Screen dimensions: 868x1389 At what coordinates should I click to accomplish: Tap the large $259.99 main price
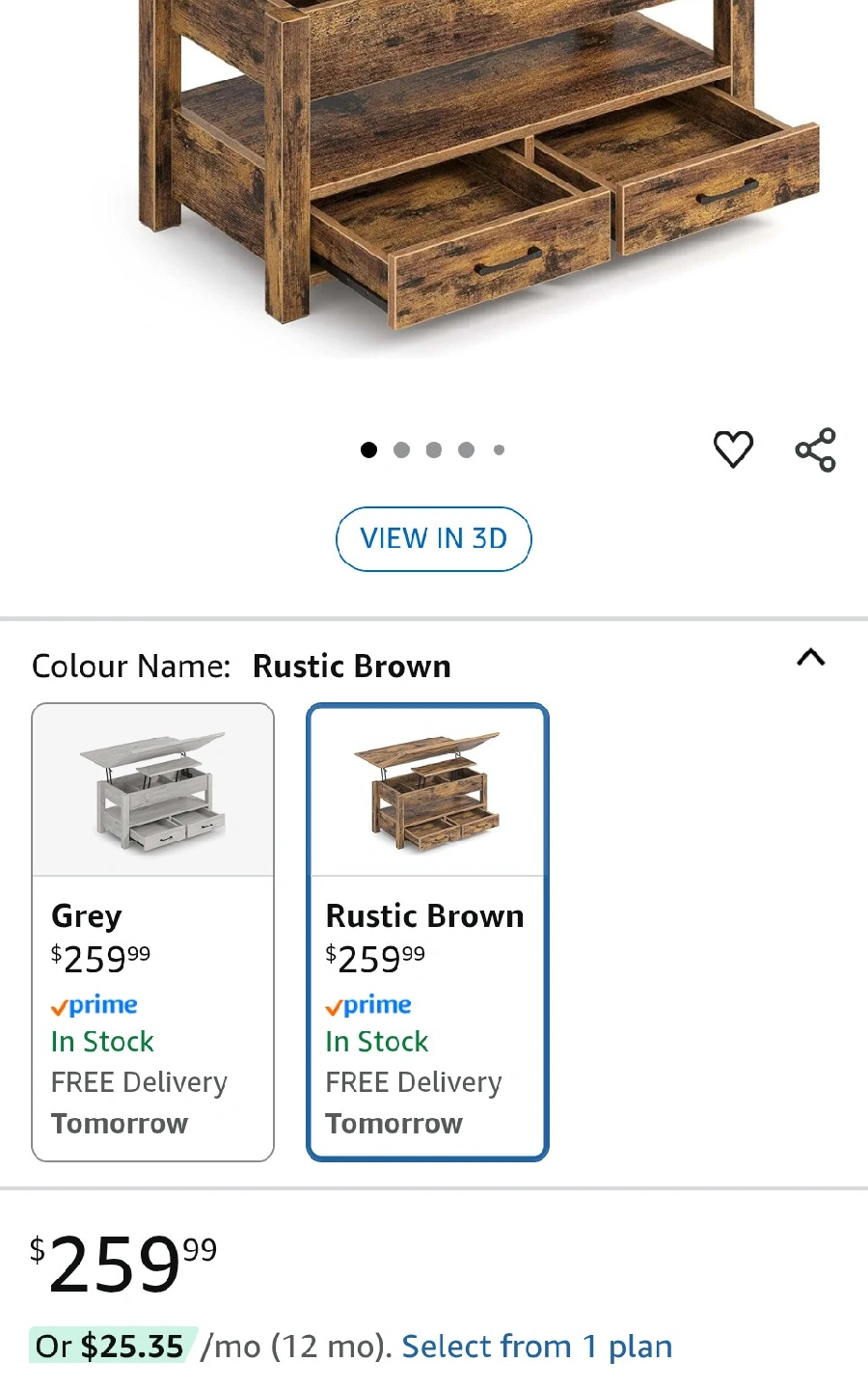pyautogui.click(x=123, y=1264)
